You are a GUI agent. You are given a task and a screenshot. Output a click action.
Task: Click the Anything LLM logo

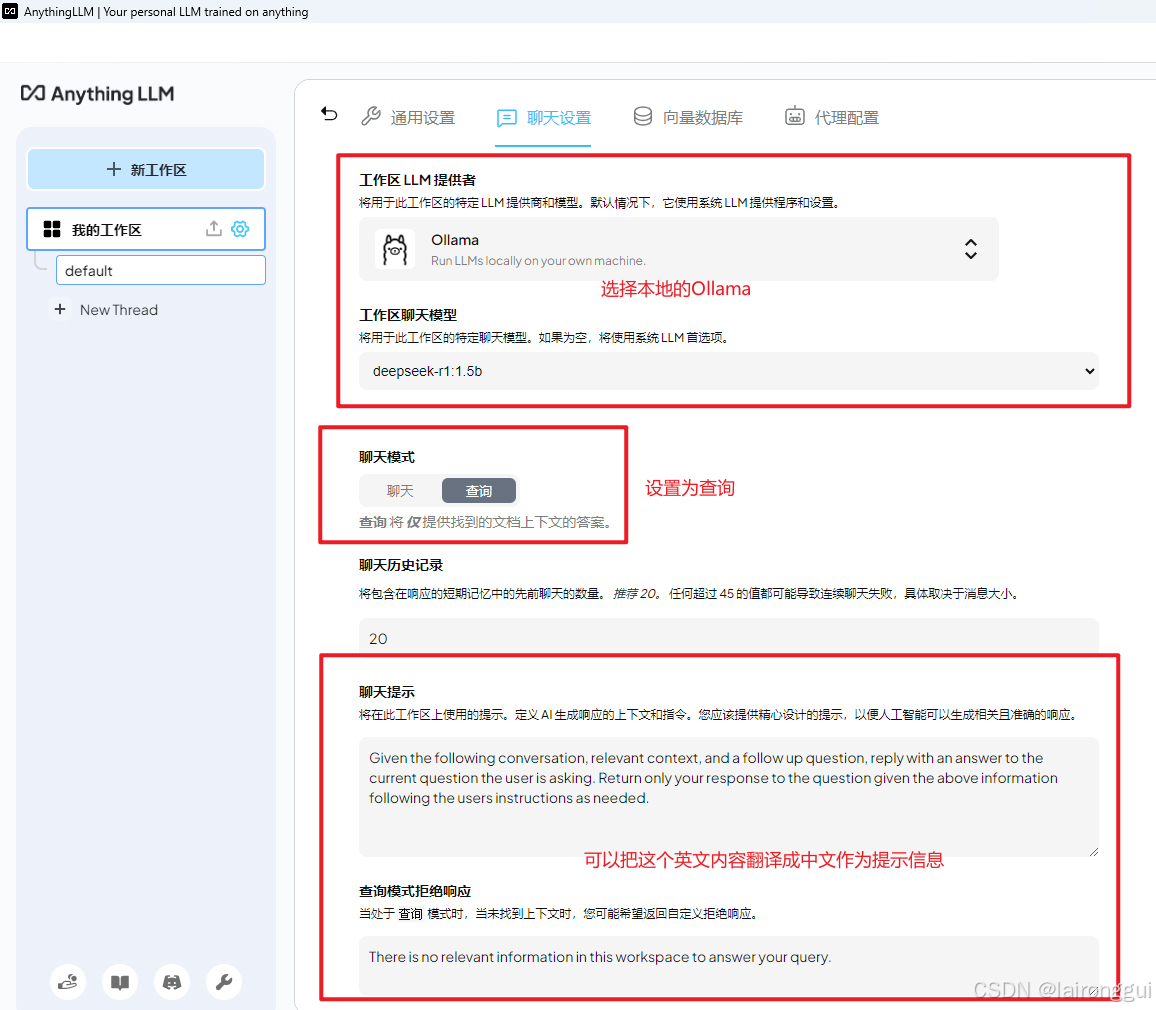click(x=97, y=94)
